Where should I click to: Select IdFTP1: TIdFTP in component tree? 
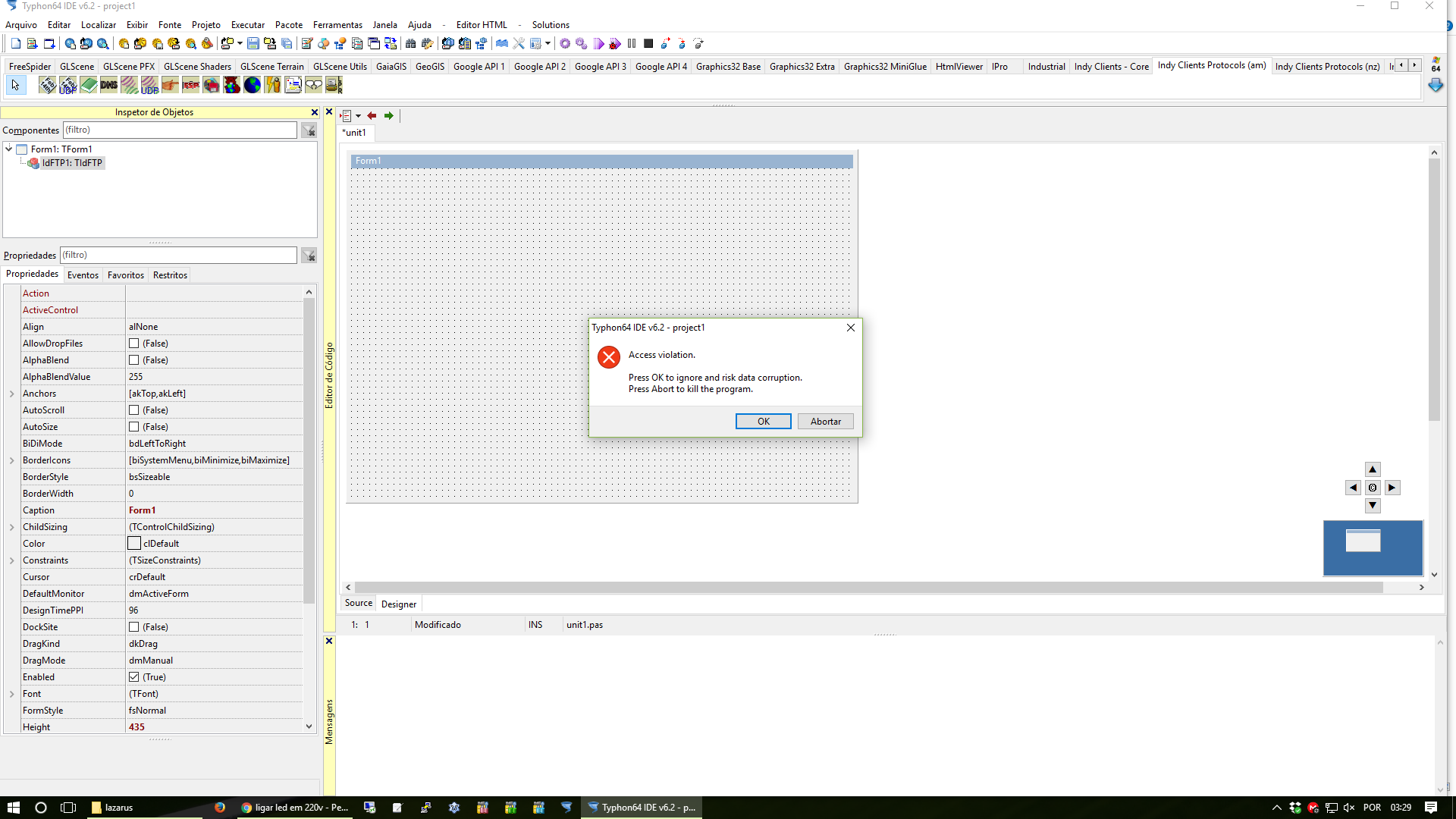tap(72, 163)
